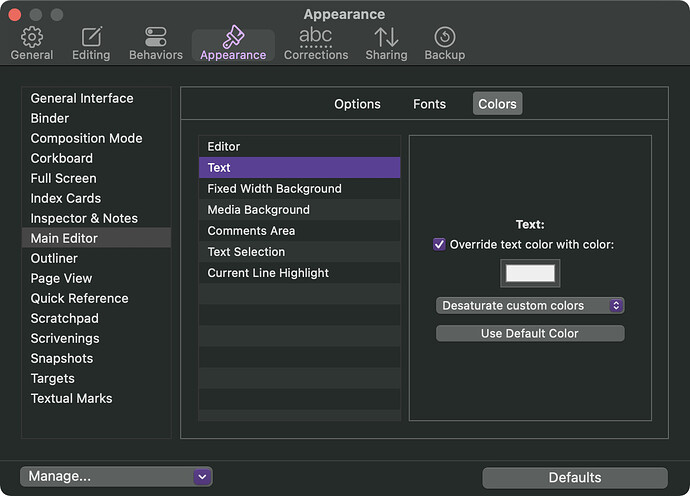
Task: Select the Appearance paintbrush icon
Action: [x=233, y=37]
